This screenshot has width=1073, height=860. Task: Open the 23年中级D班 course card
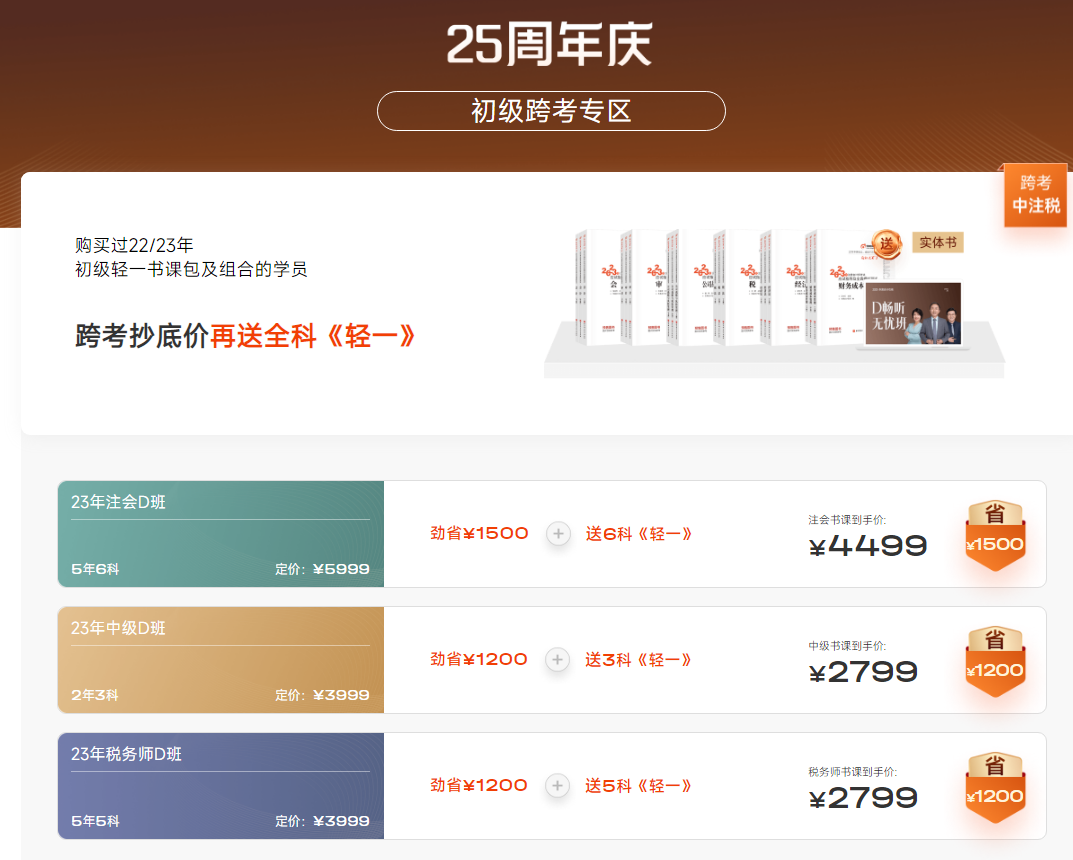(x=221, y=660)
